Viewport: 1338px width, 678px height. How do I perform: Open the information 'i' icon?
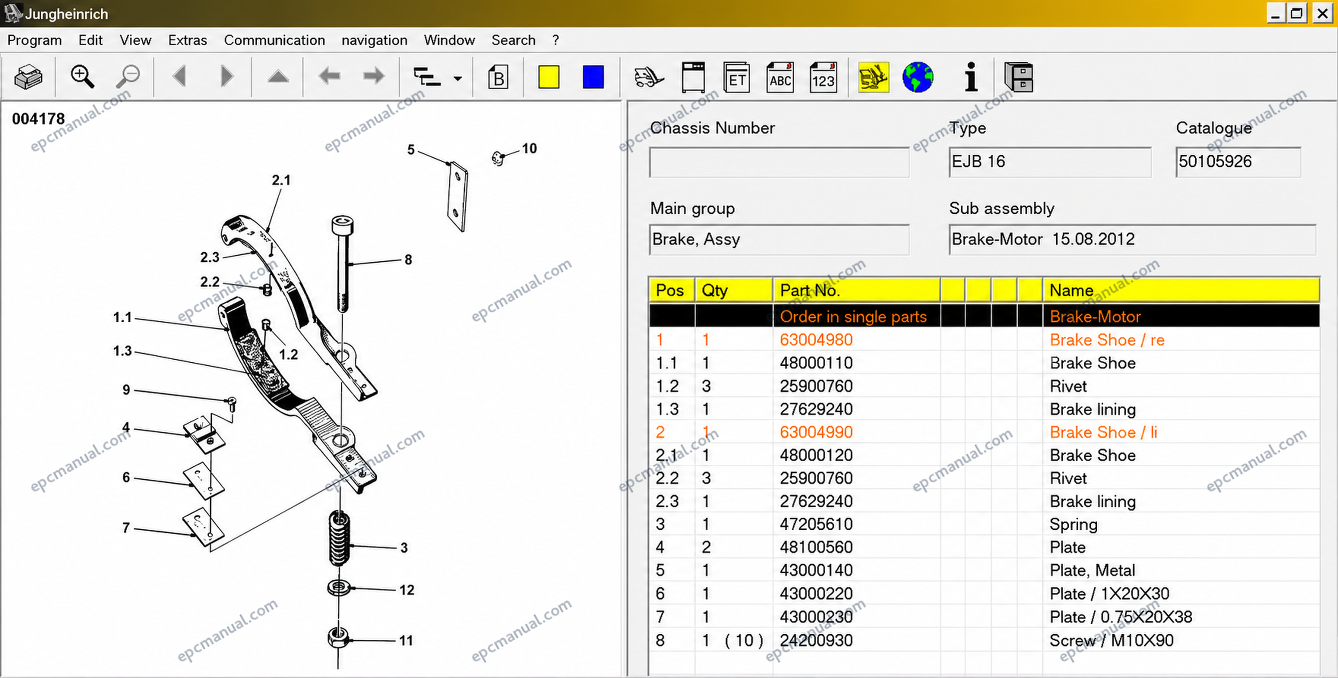(970, 77)
